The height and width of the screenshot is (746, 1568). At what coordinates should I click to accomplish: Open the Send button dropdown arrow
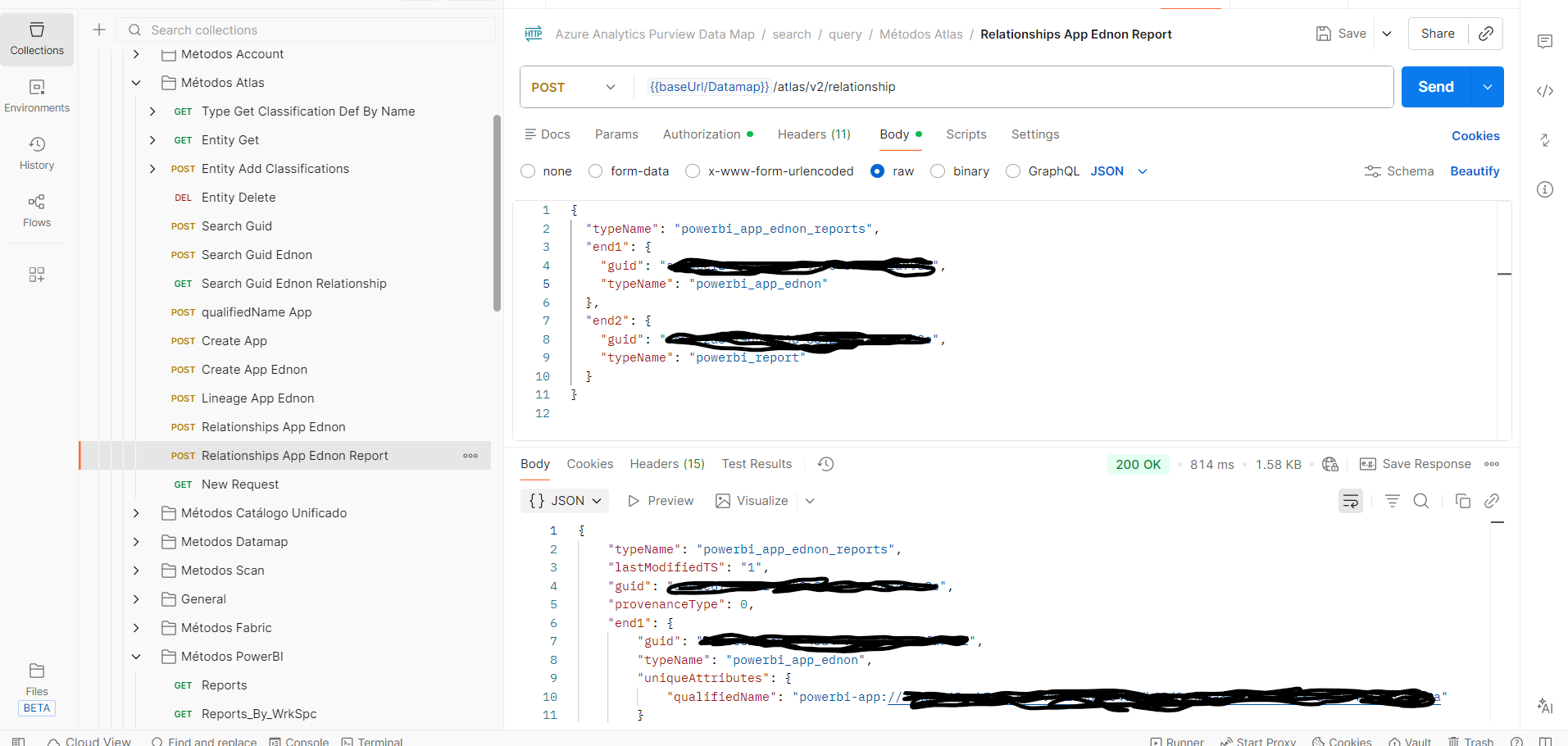(1488, 87)
